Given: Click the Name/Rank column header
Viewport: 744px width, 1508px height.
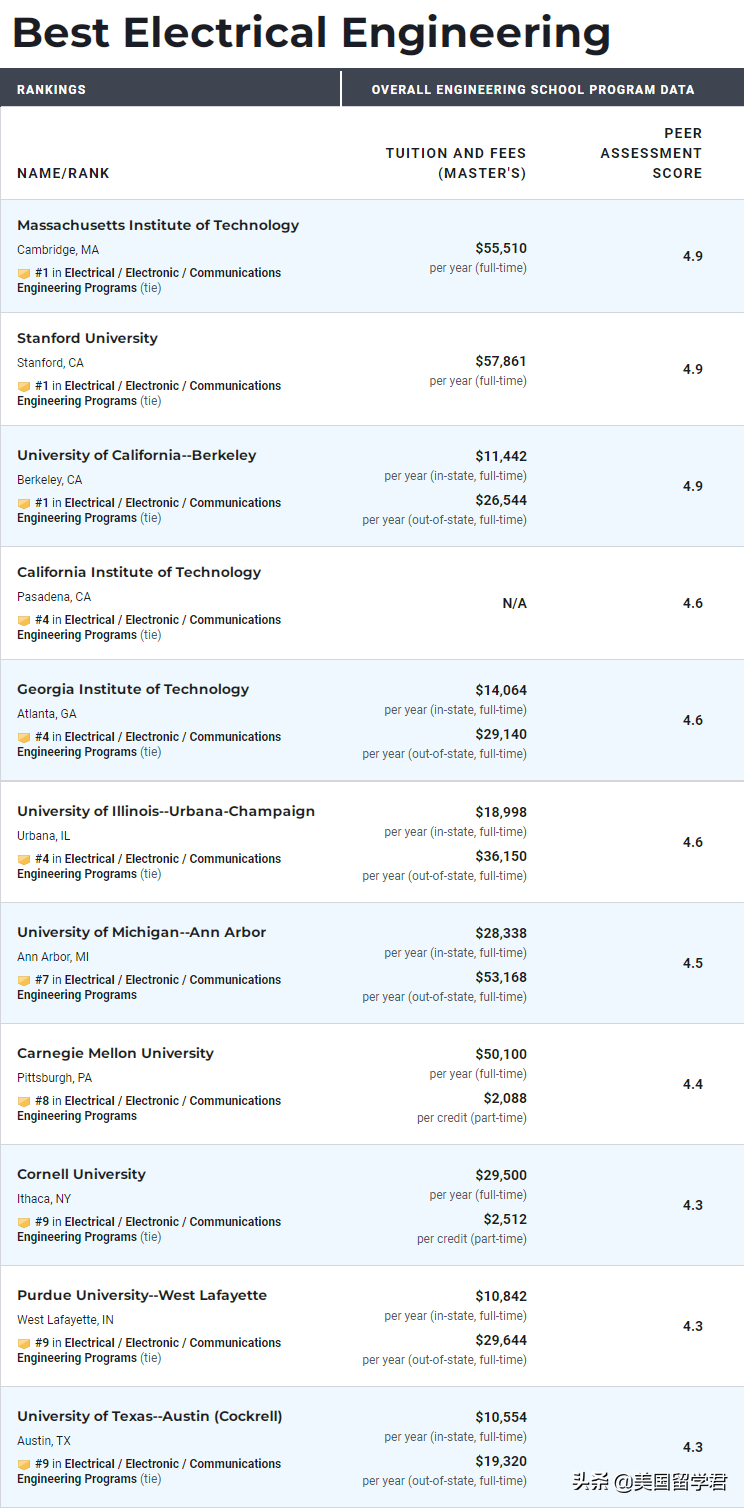Looking at the screenshot, I should pyautogui.click(x=63, y=173).
